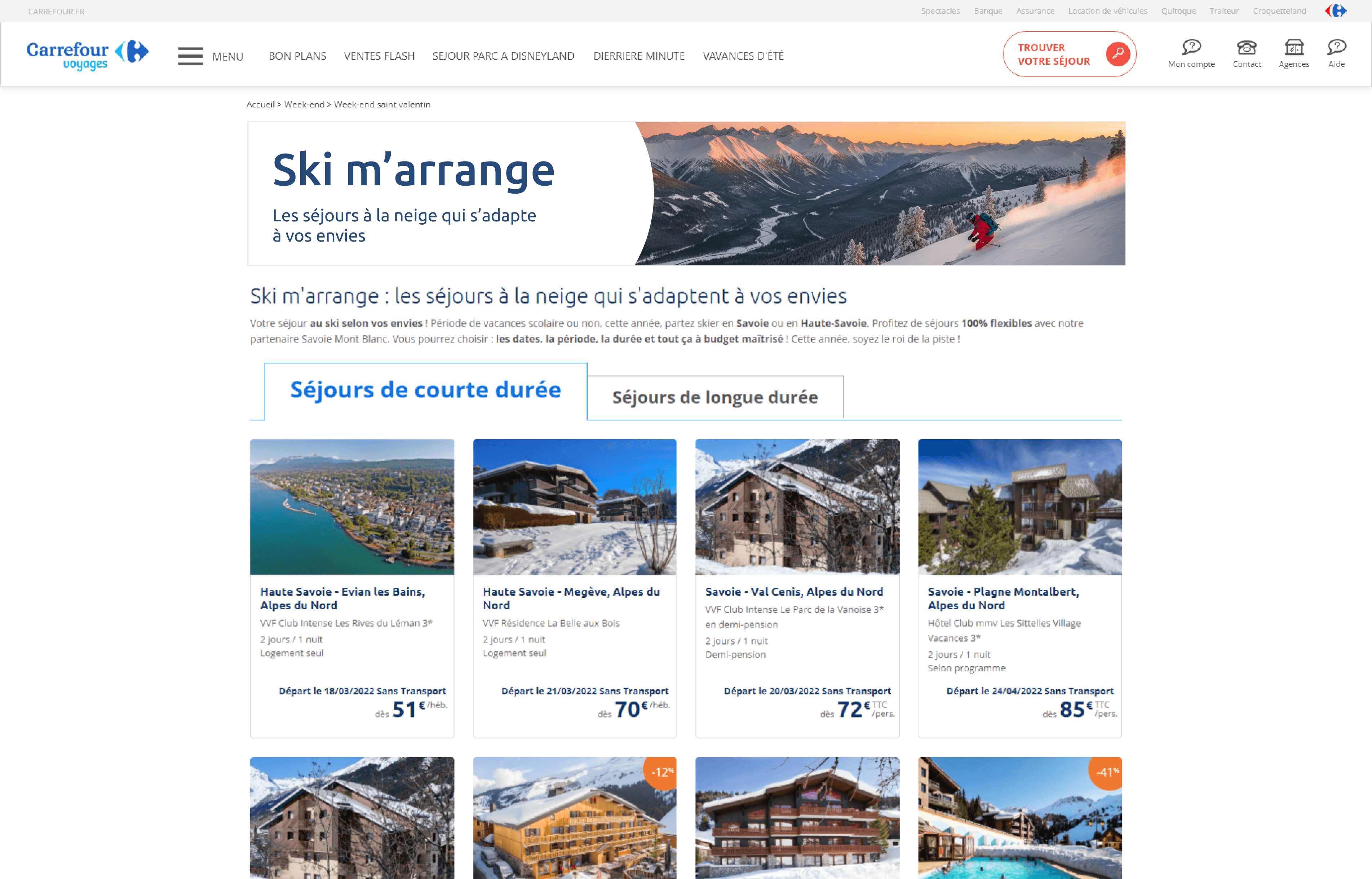Open the BON PLANS menu item

pos(297,56)
